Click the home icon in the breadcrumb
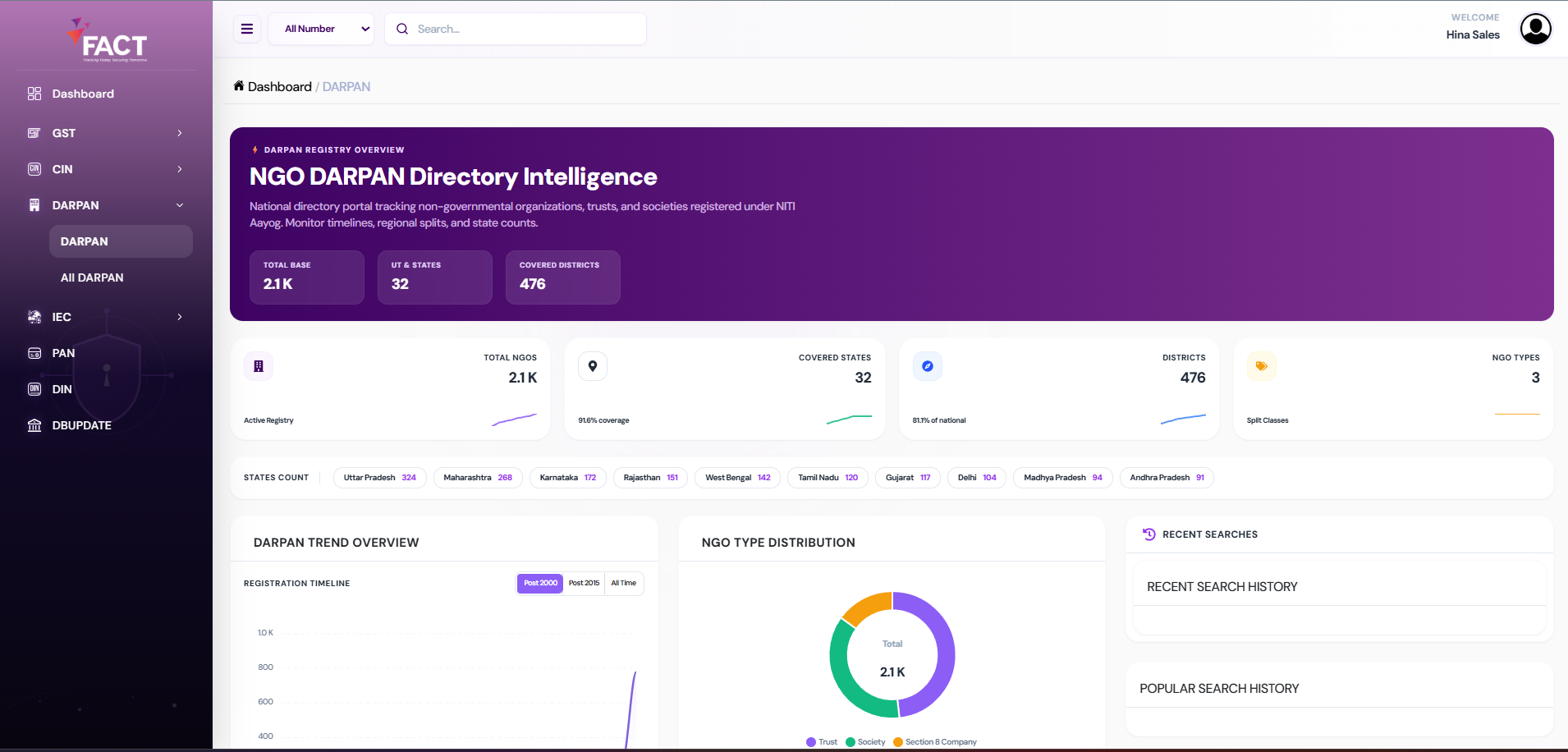 [x=239, y=85]
